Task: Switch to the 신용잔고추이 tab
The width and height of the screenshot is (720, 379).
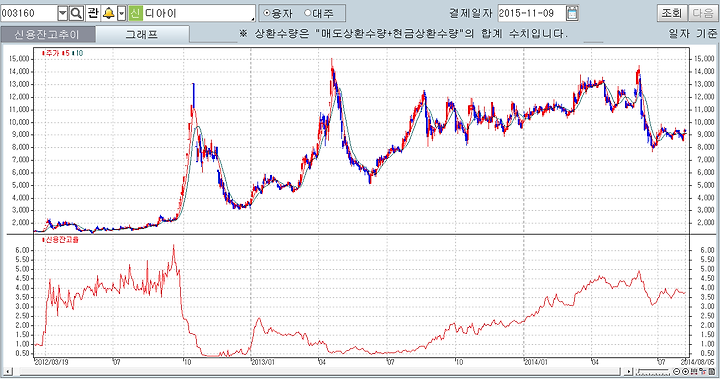Action: tap(48, 34)
